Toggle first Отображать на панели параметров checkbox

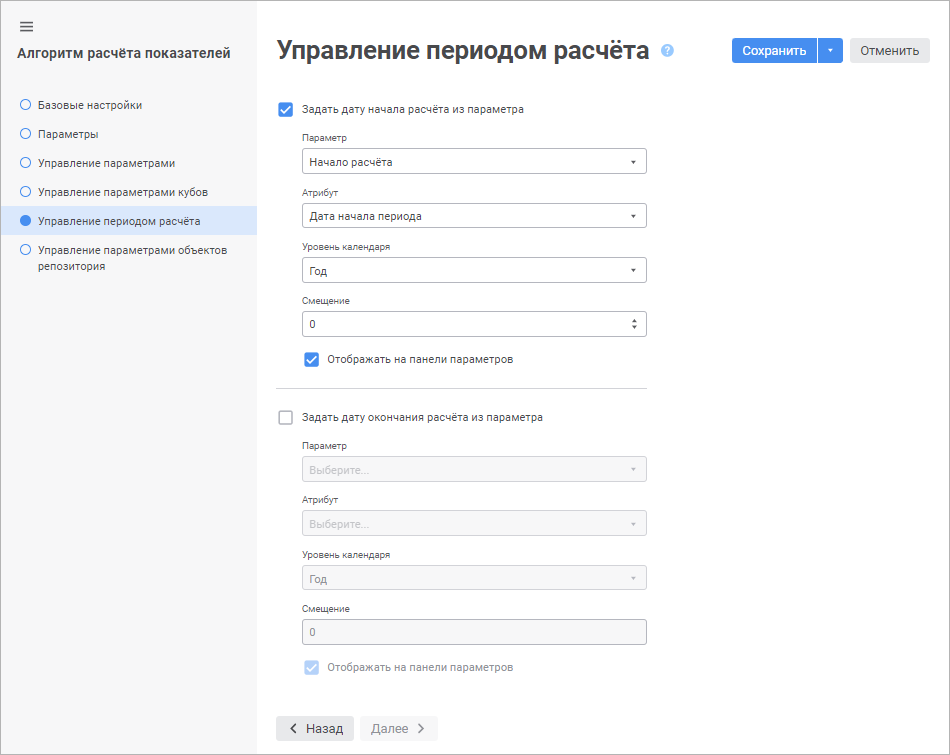(x=312, y=359)
